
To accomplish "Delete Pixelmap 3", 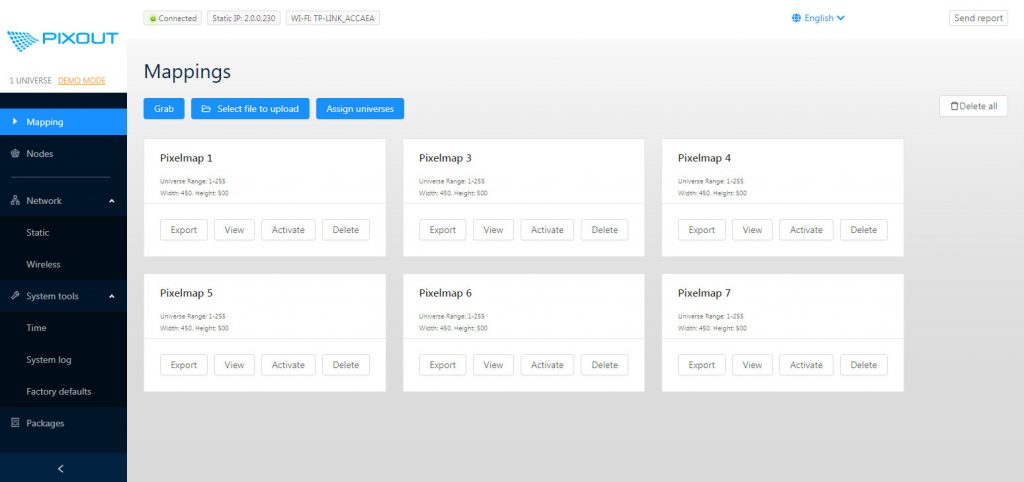I will [605, 230].
